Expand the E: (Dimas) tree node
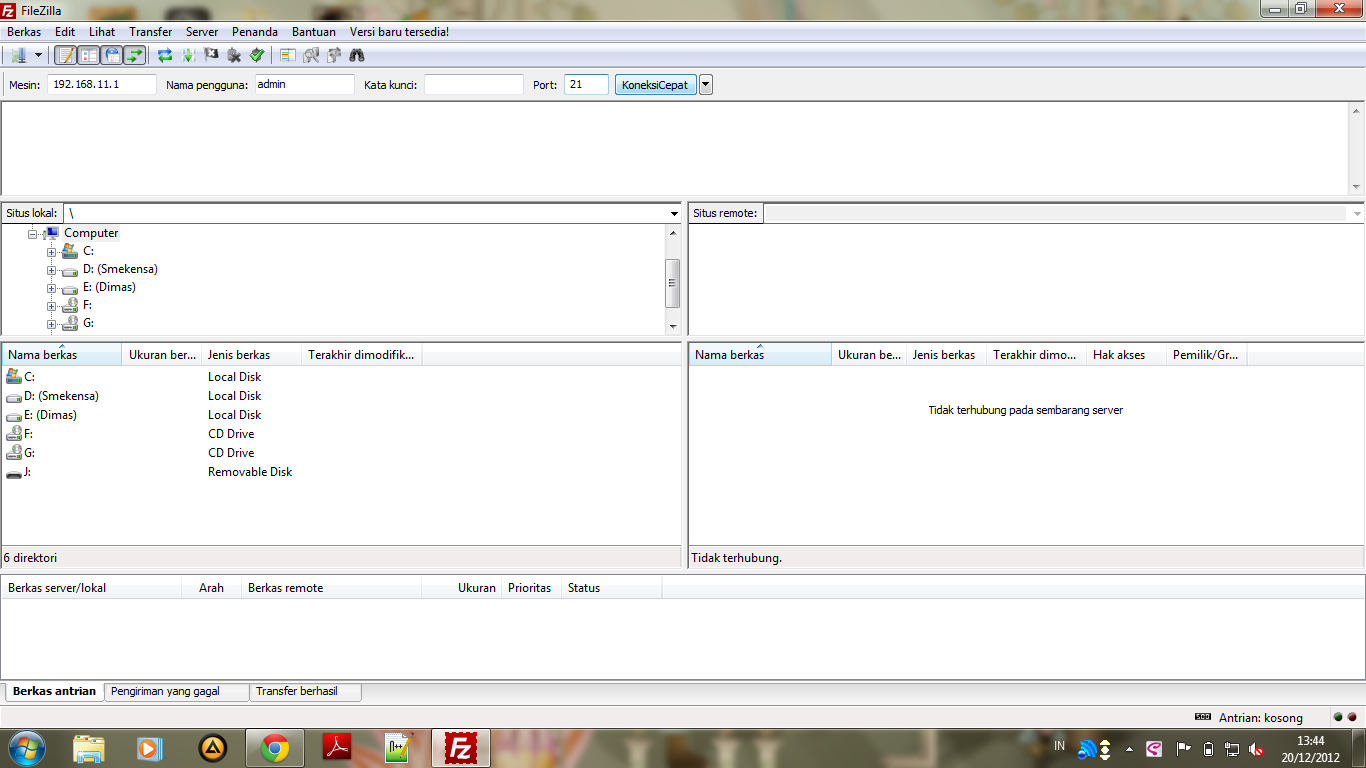Image resolution: width=1366 pixels, height=768 pixels. tap(51, 288)
